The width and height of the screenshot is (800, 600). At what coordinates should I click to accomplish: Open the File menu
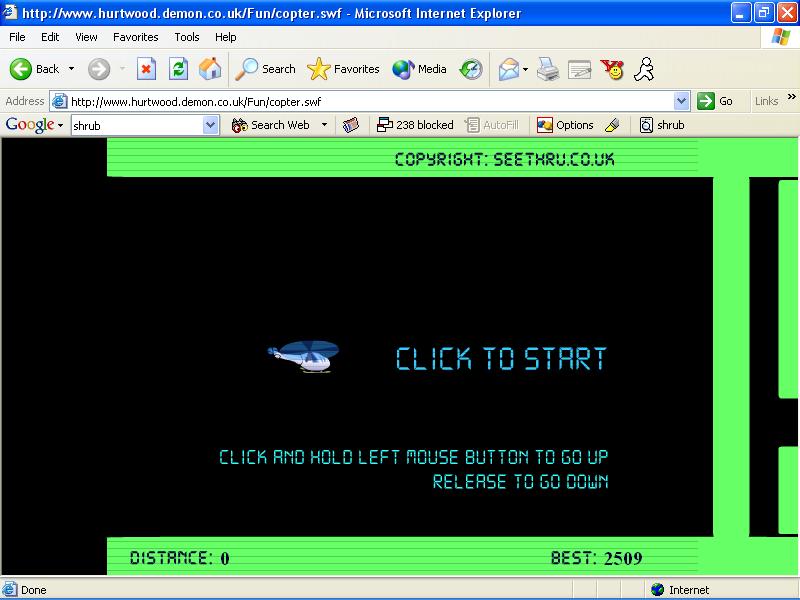pos(17,37)
